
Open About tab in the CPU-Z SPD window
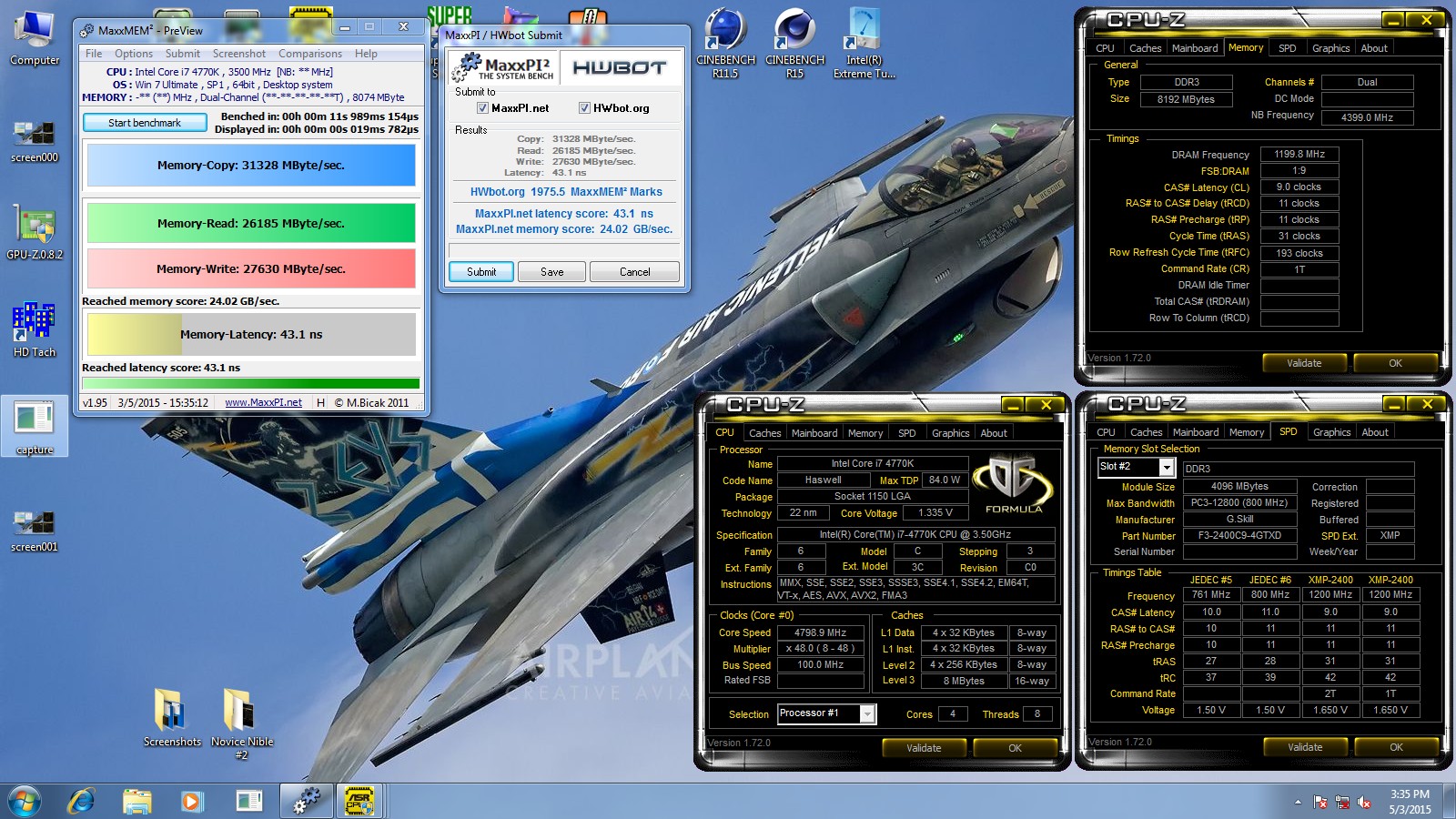pos(1375,432)
